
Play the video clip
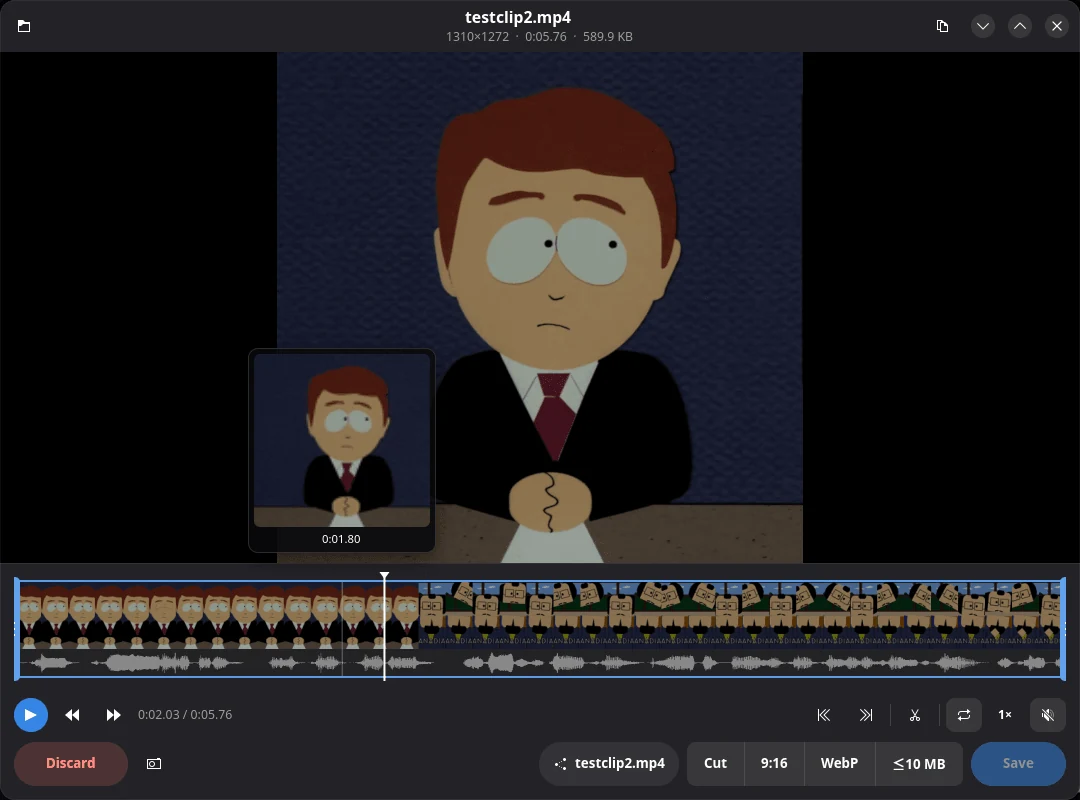(30, 715)
